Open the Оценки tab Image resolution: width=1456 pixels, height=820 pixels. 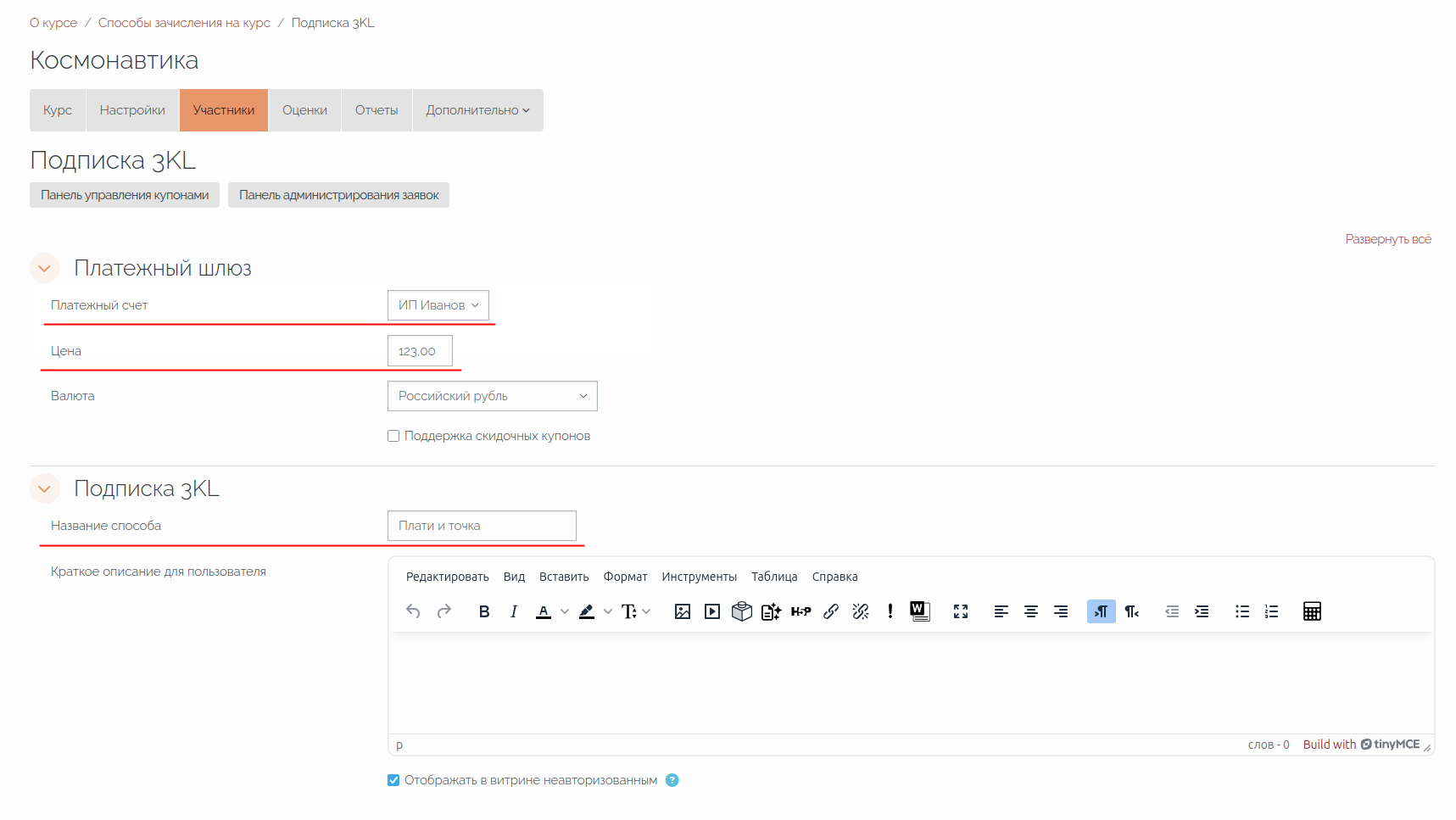(304, 110)
